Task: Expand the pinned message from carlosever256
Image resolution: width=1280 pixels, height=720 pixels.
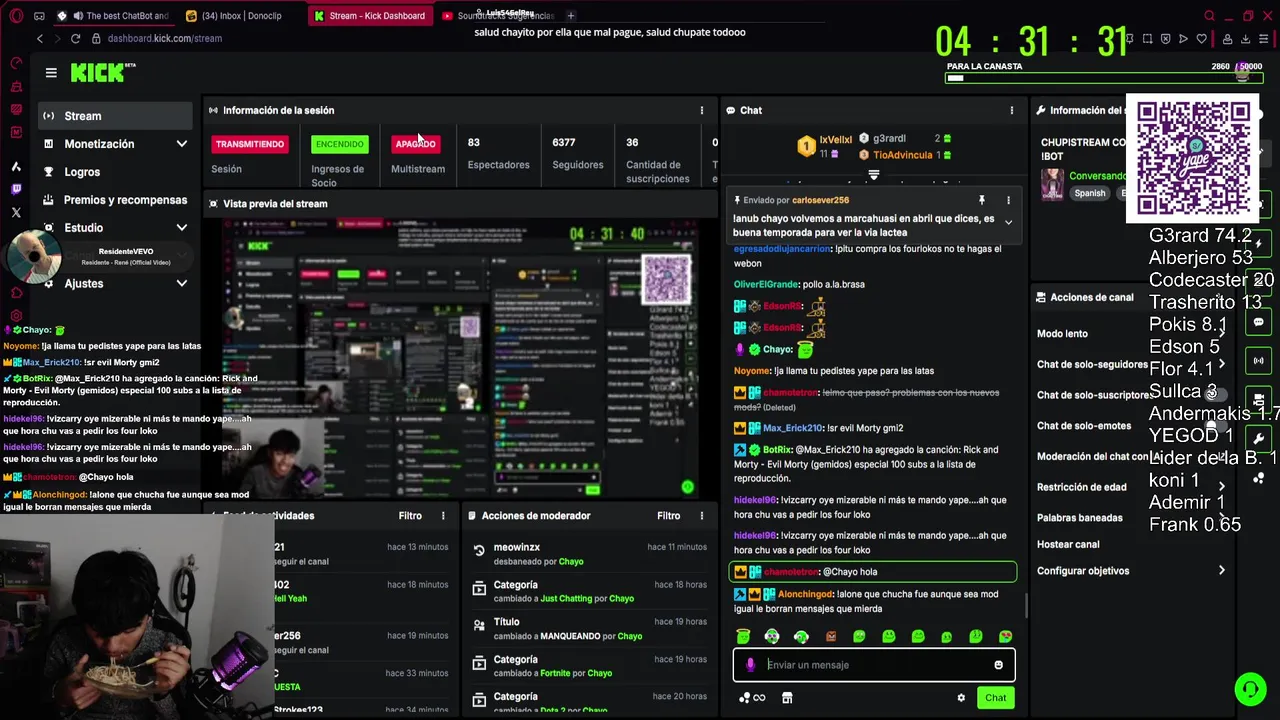Action: pyautogui.click(x=1008, y=222)
